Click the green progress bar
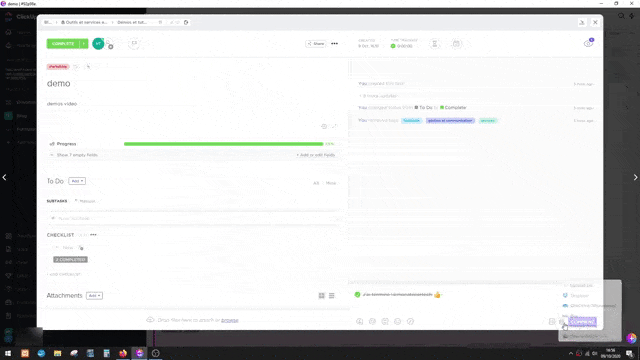The height and width of the screenshot is (360, 640). tap(224, 144)
